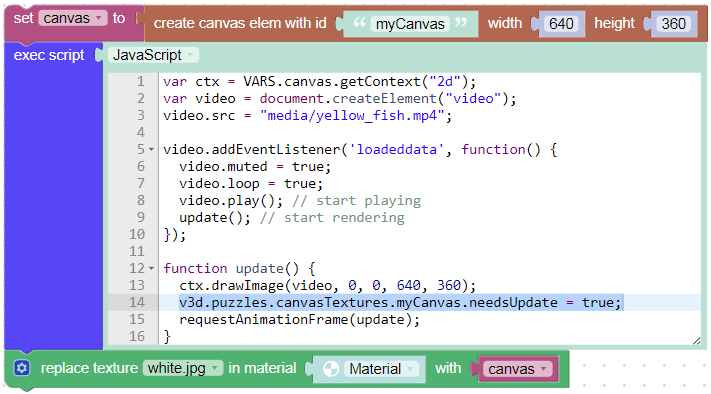Viewport: 711px width, 394px height.
Task: Open the Material selector dropdown
Action: click(380, 369)
